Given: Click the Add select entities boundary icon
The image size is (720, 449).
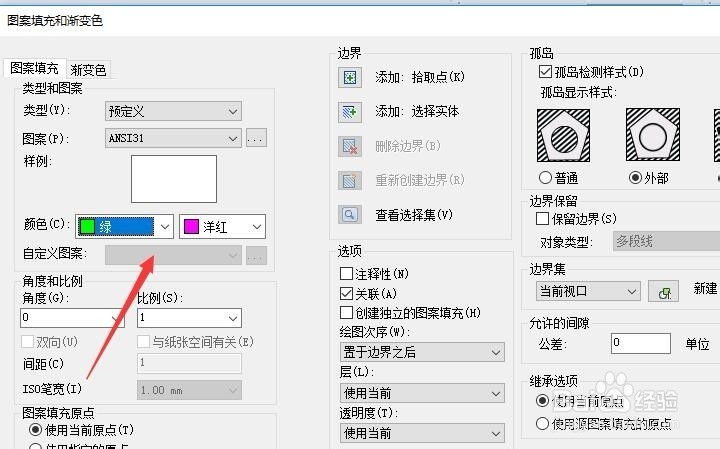Looking at the screenshot, I should point(350,112).
